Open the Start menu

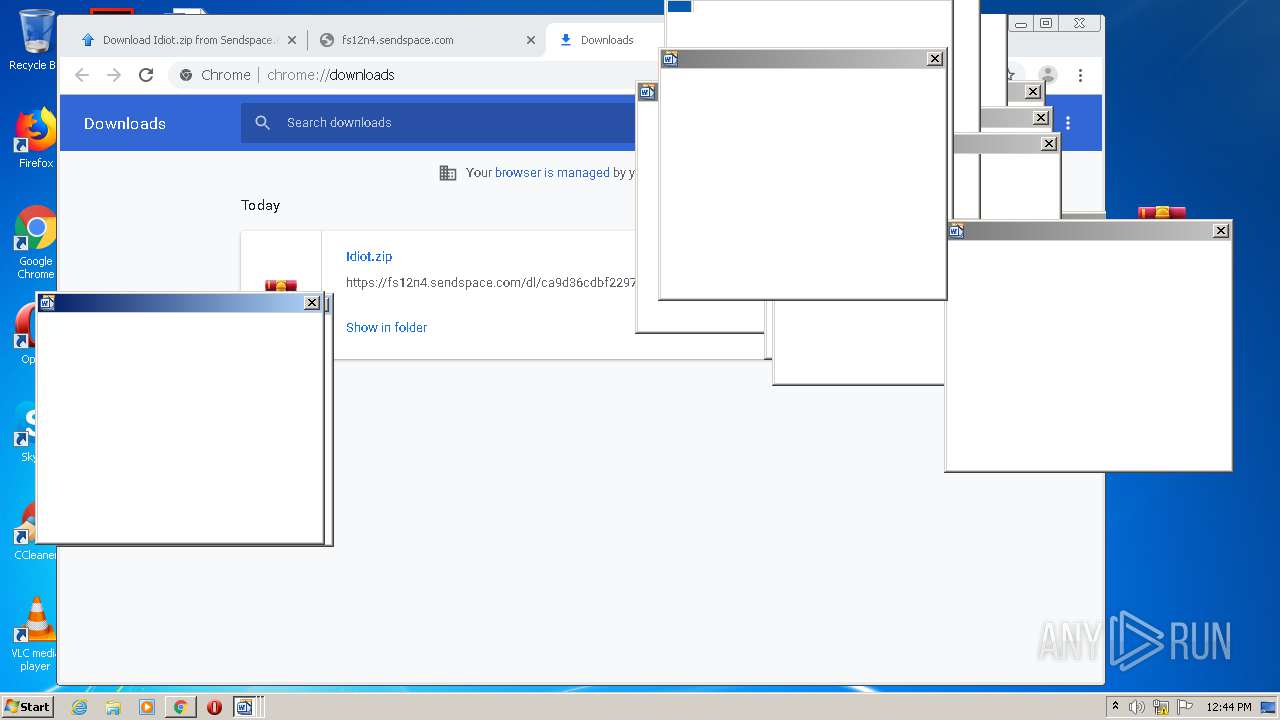[x=27, y=707]
